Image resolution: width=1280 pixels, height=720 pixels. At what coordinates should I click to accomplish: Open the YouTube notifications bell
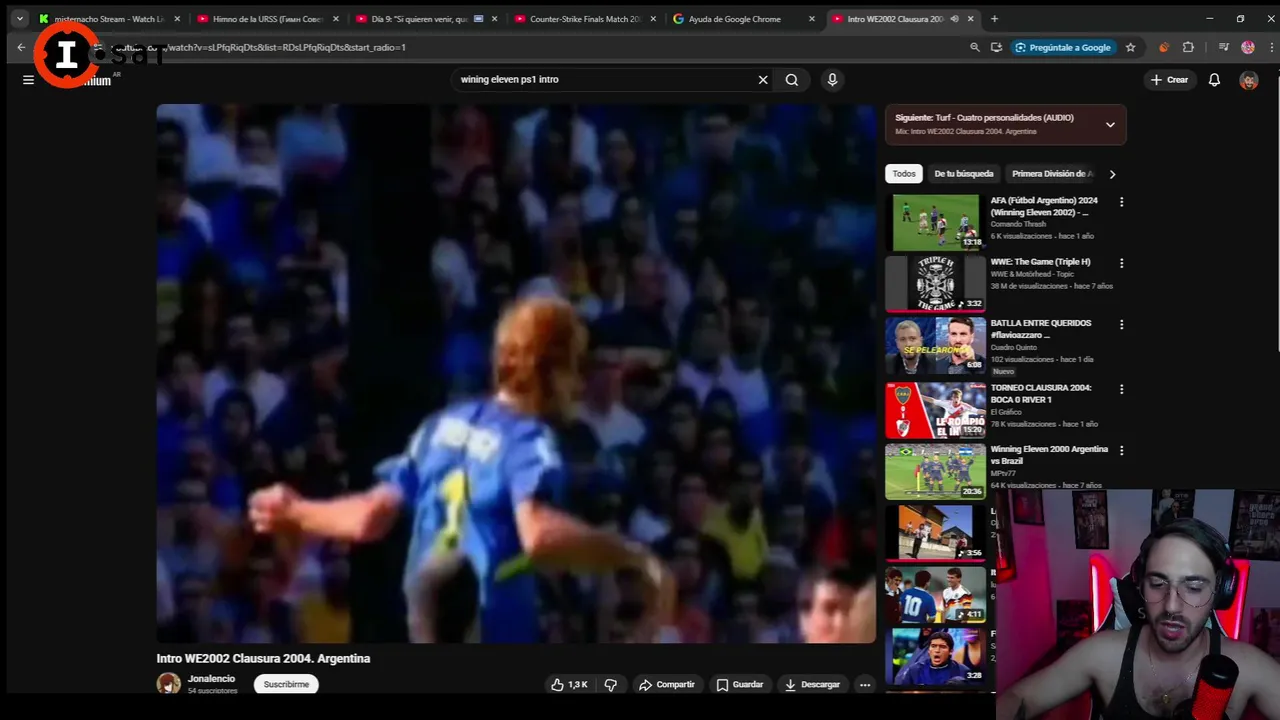pos(1214,80)
